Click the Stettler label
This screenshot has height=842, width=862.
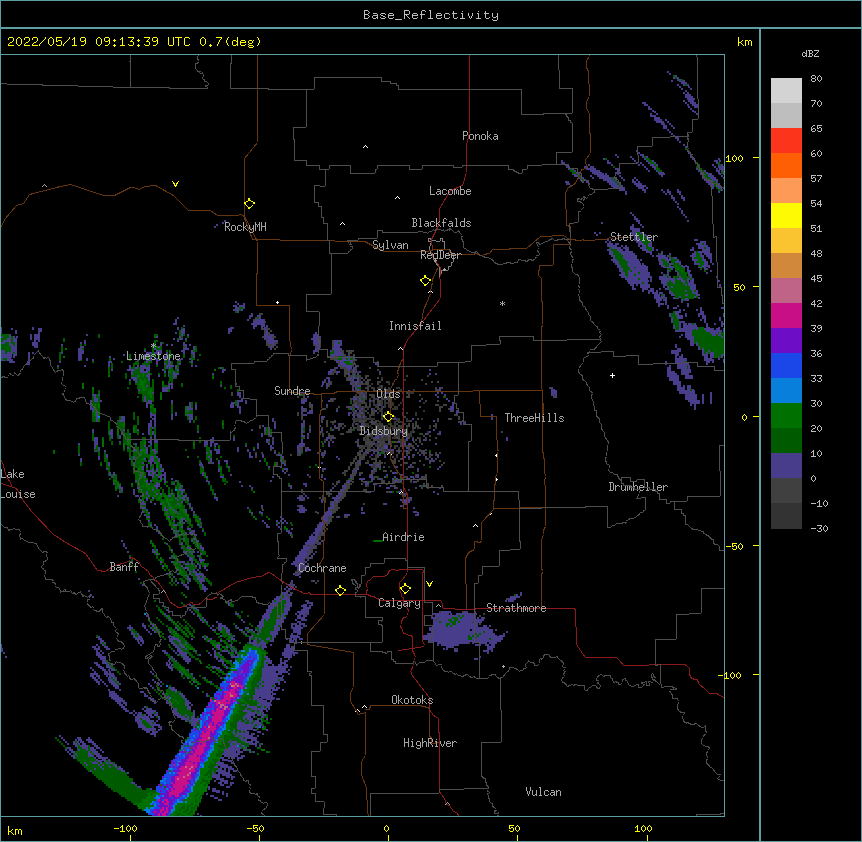coord(634,237)
